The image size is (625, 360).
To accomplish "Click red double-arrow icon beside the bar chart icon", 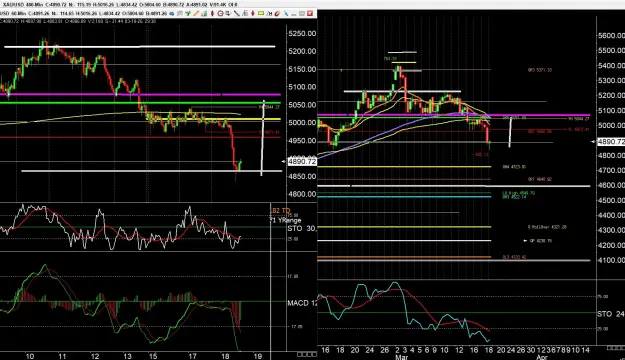I will coord(212,14).
